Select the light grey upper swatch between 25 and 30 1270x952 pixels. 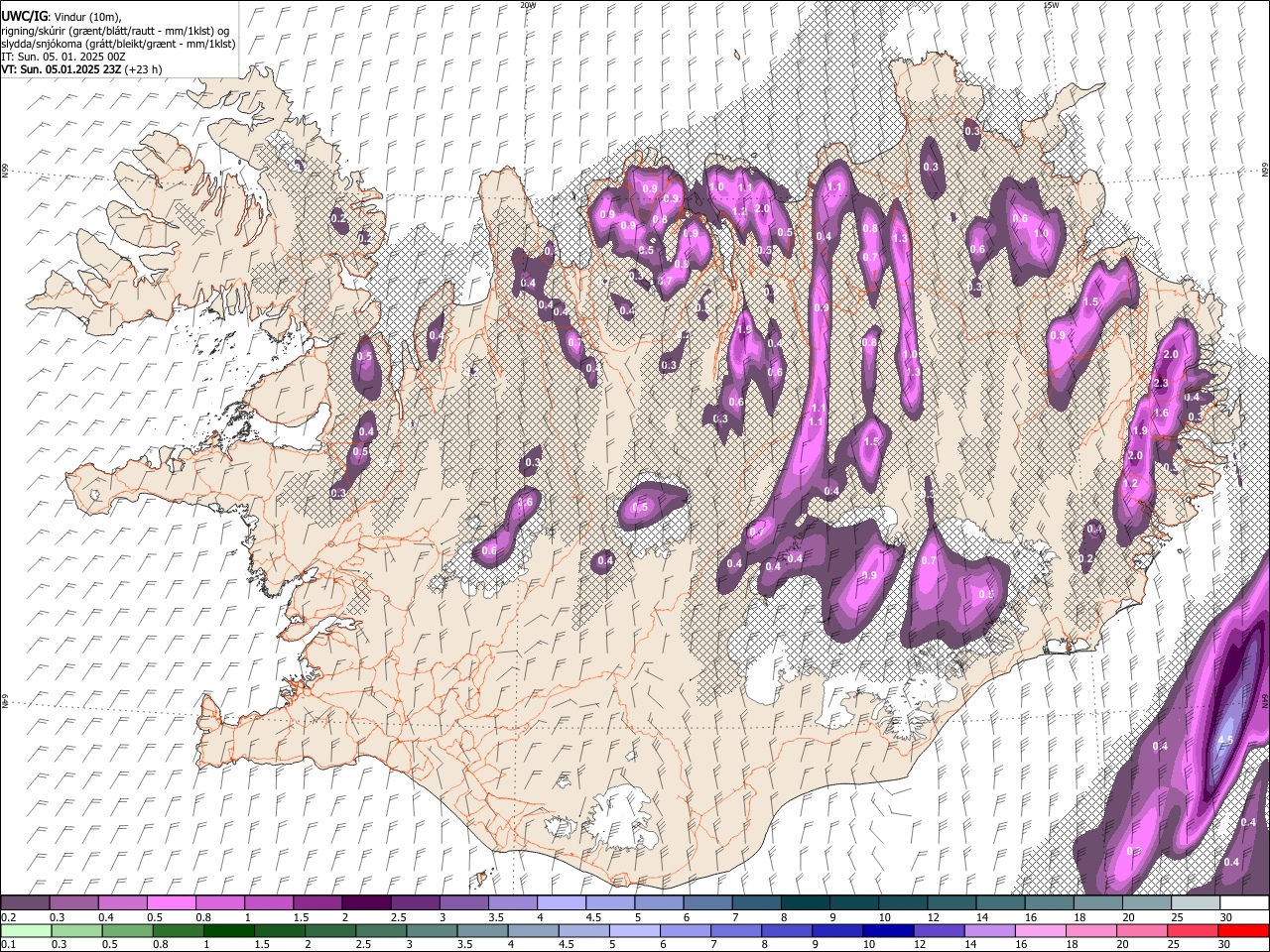click(x=1197, y=903)
